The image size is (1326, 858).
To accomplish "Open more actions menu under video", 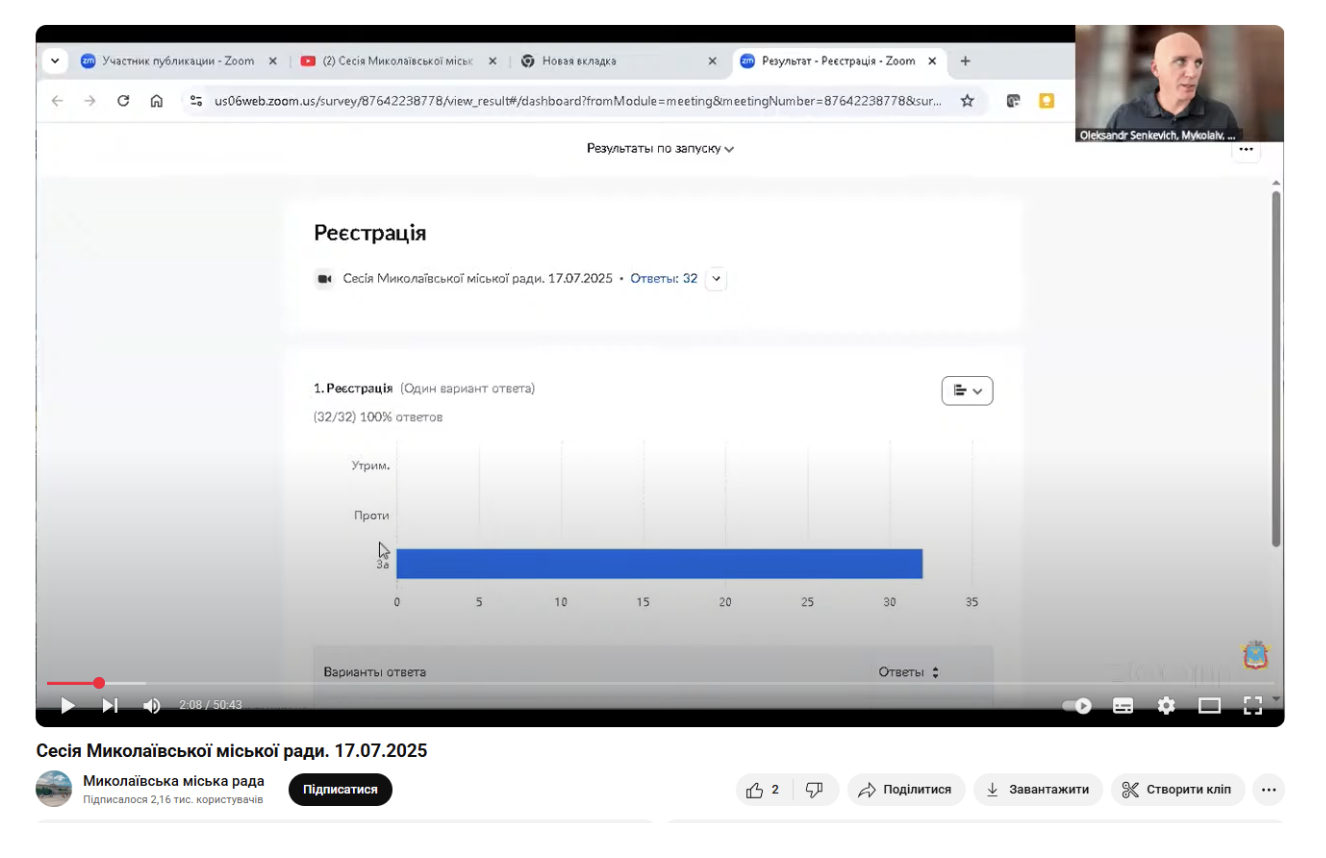I will pos(1268,790).
